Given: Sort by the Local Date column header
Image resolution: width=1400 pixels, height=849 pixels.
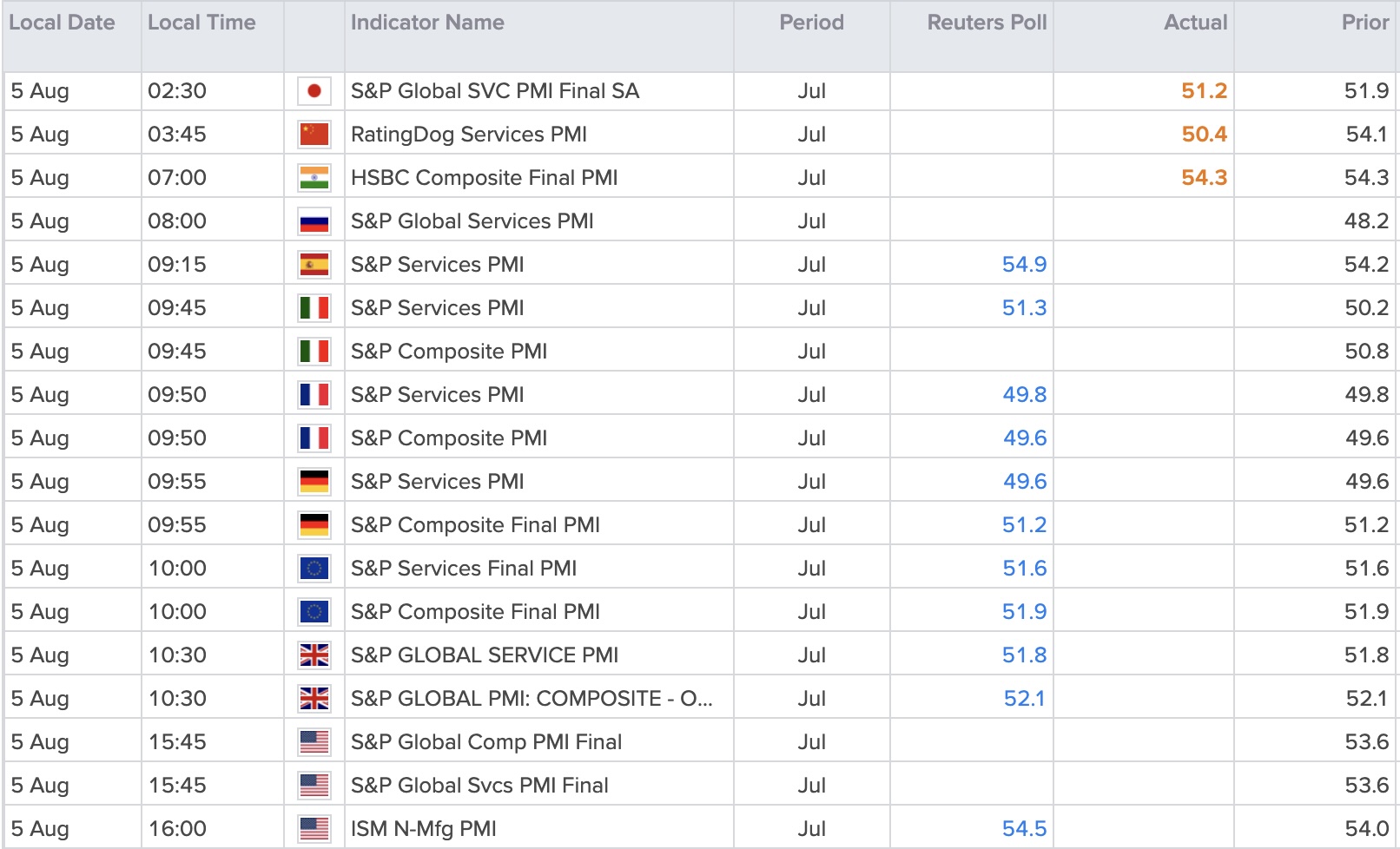Looking at the screenshot, I should 62,23.
